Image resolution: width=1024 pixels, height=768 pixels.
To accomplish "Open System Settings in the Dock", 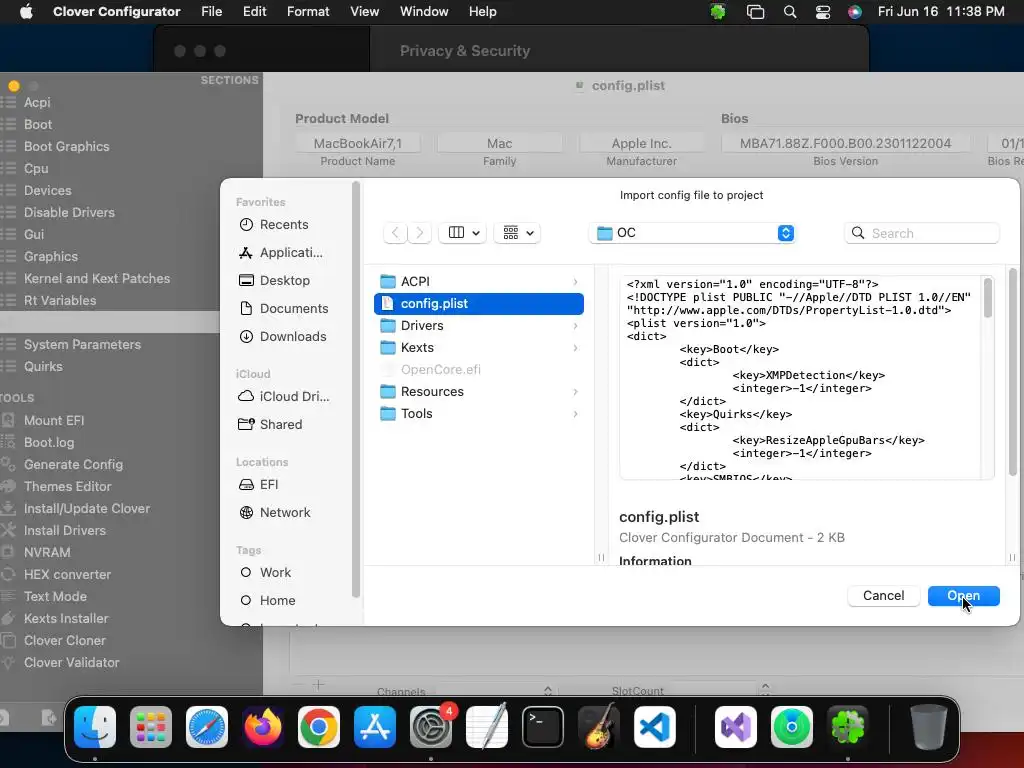I will (x=431, y=726).
